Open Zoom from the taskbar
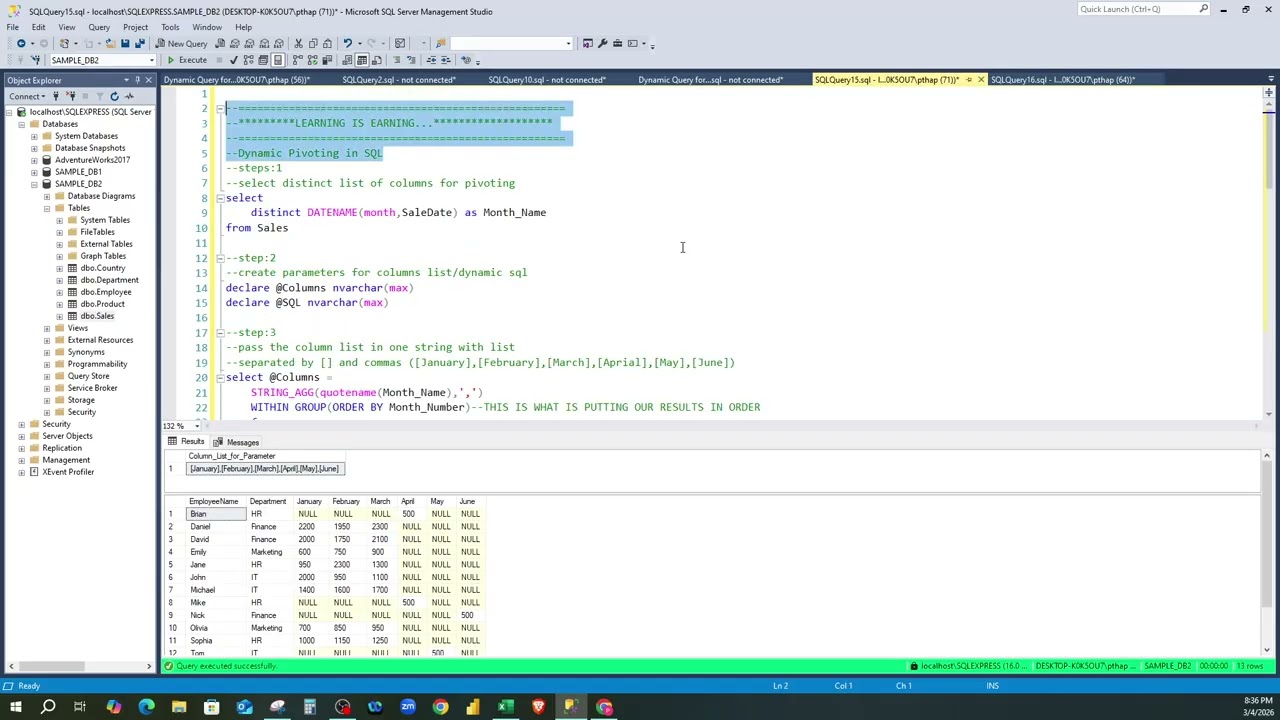 408,707
